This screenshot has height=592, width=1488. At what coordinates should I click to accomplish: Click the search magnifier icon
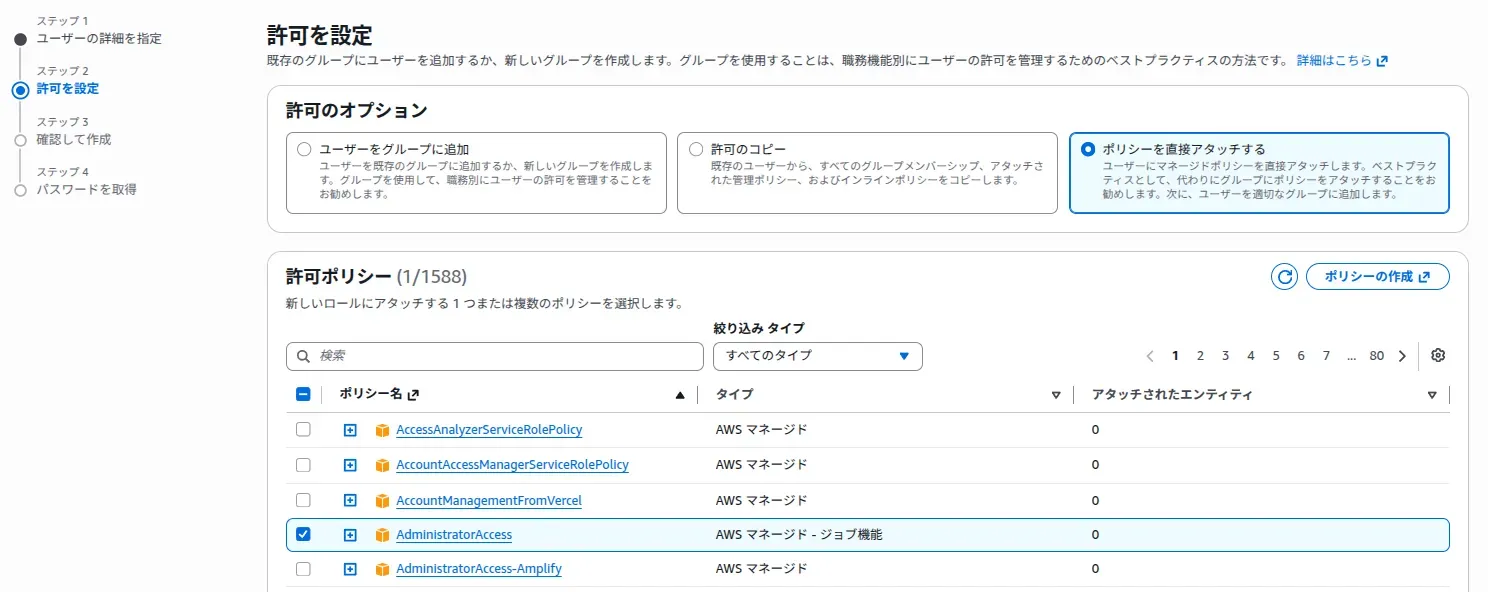(303, 356)
